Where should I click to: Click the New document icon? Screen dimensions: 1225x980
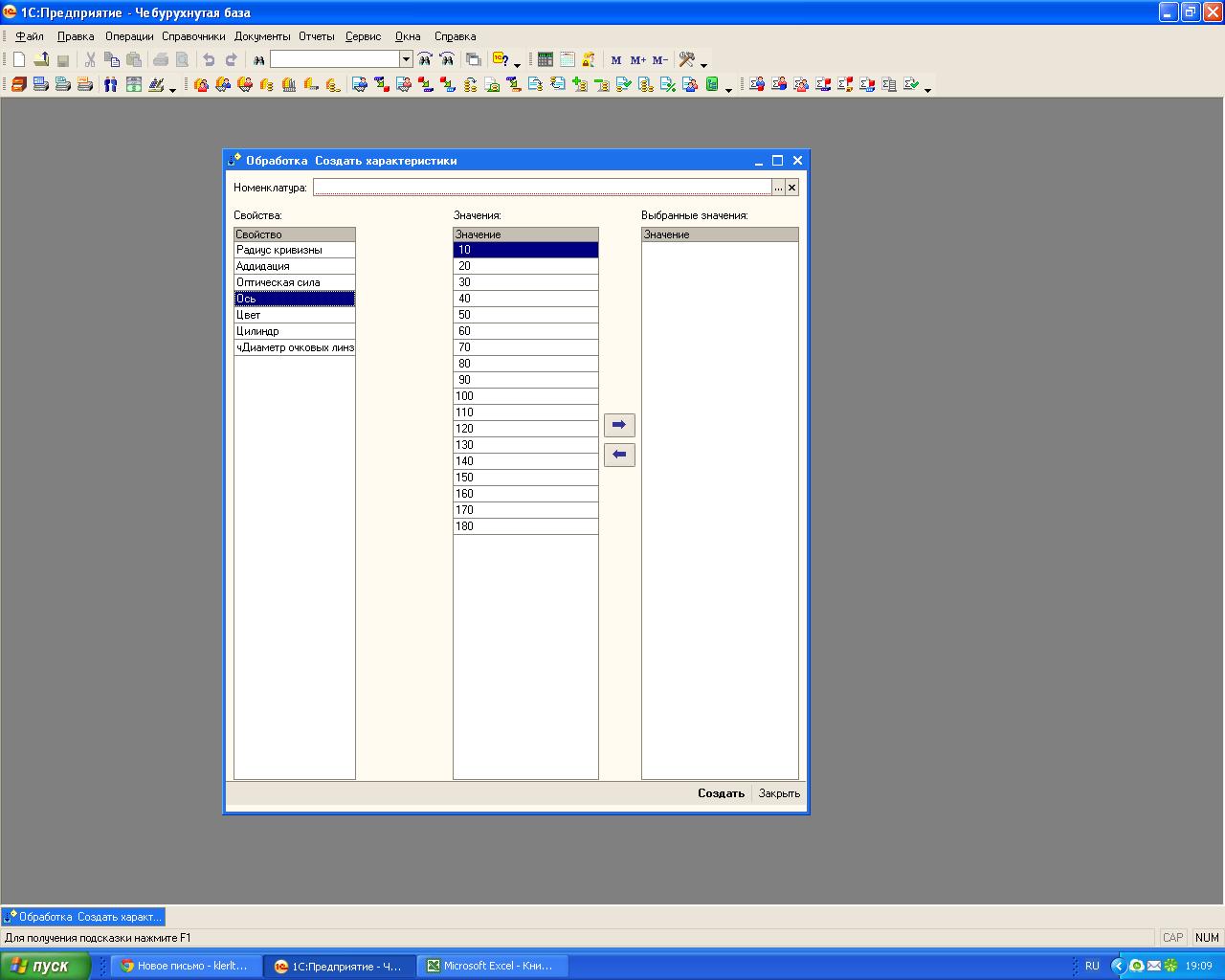point(18,59)
